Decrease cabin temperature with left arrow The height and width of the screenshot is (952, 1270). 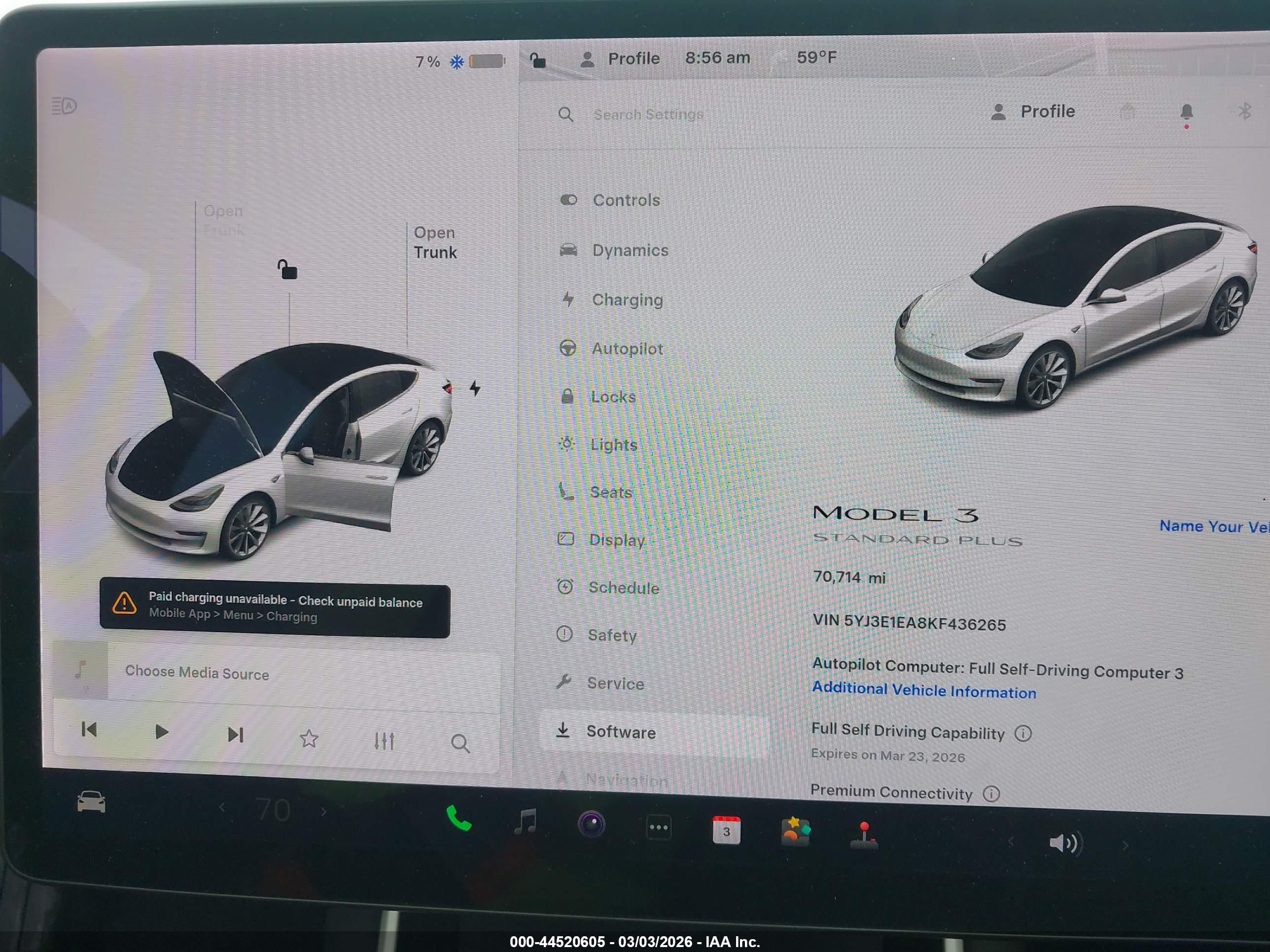point(222,808)
